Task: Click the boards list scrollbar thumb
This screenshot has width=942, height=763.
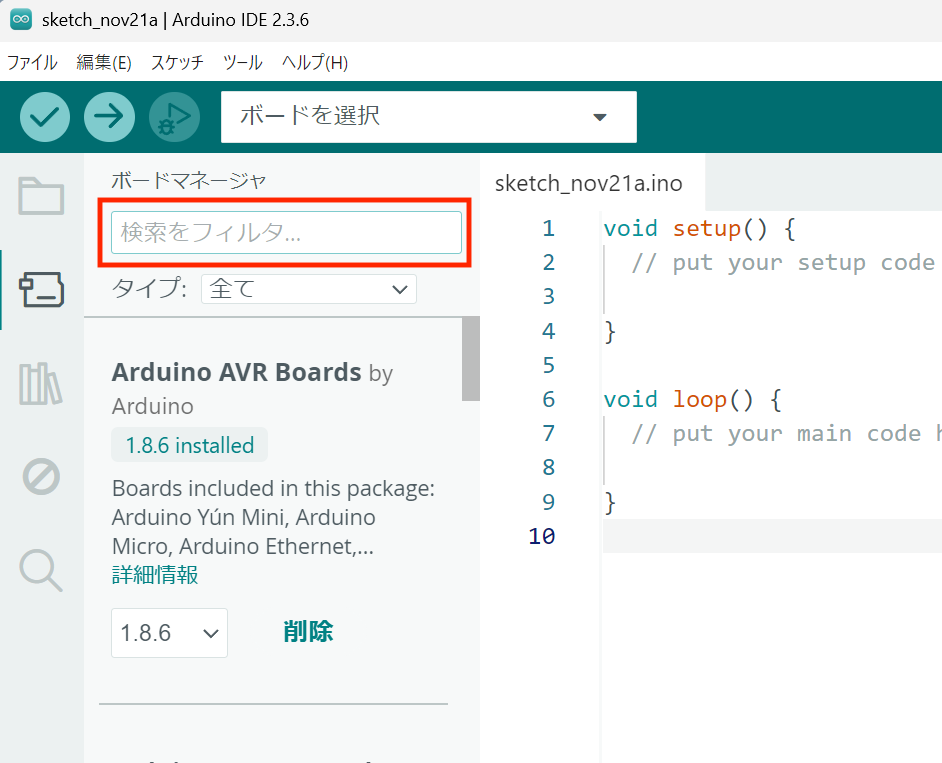Action: (470, 360)
